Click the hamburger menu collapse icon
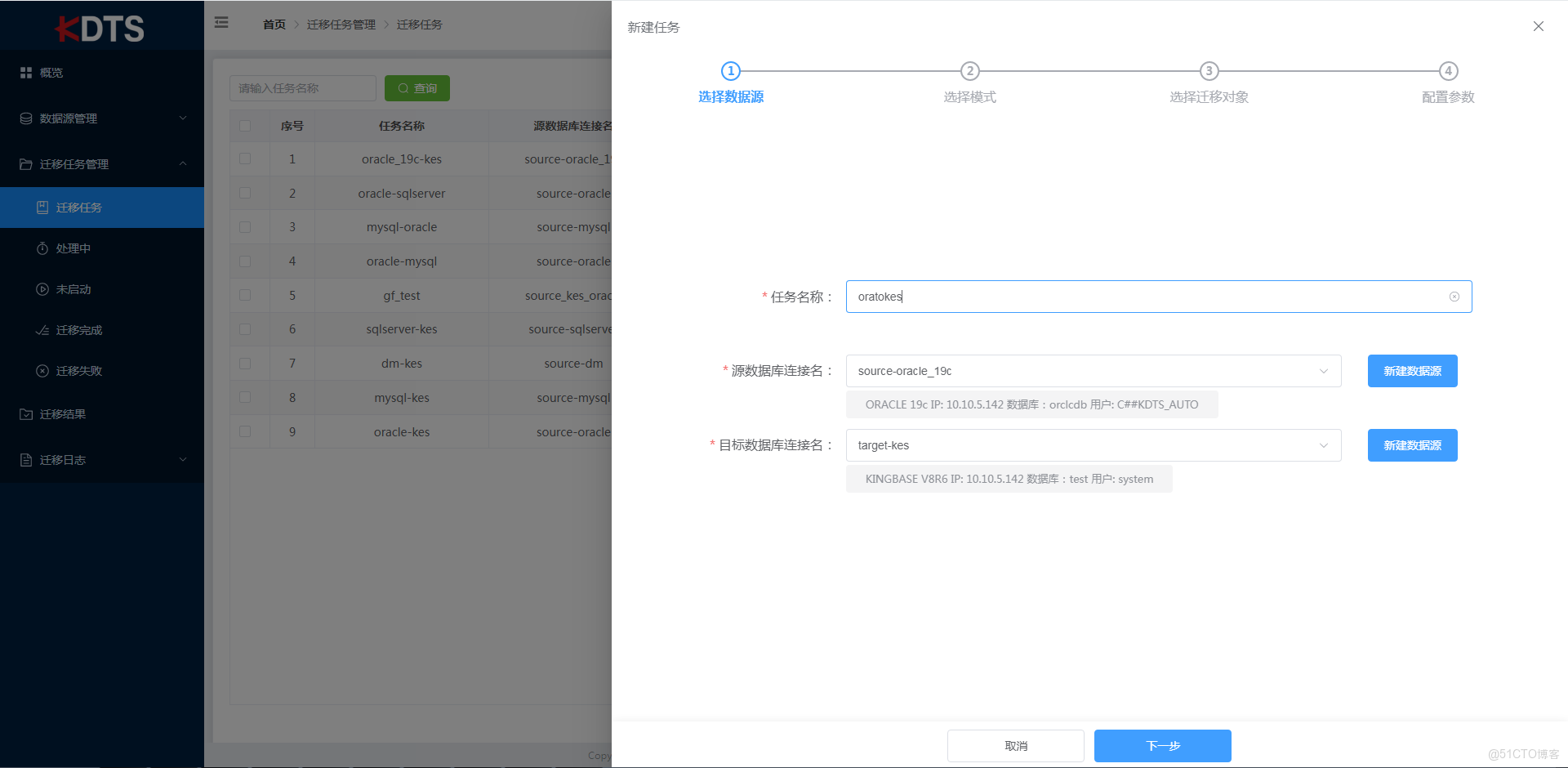Screen dimensions: 1568x768 coord(221,23)
